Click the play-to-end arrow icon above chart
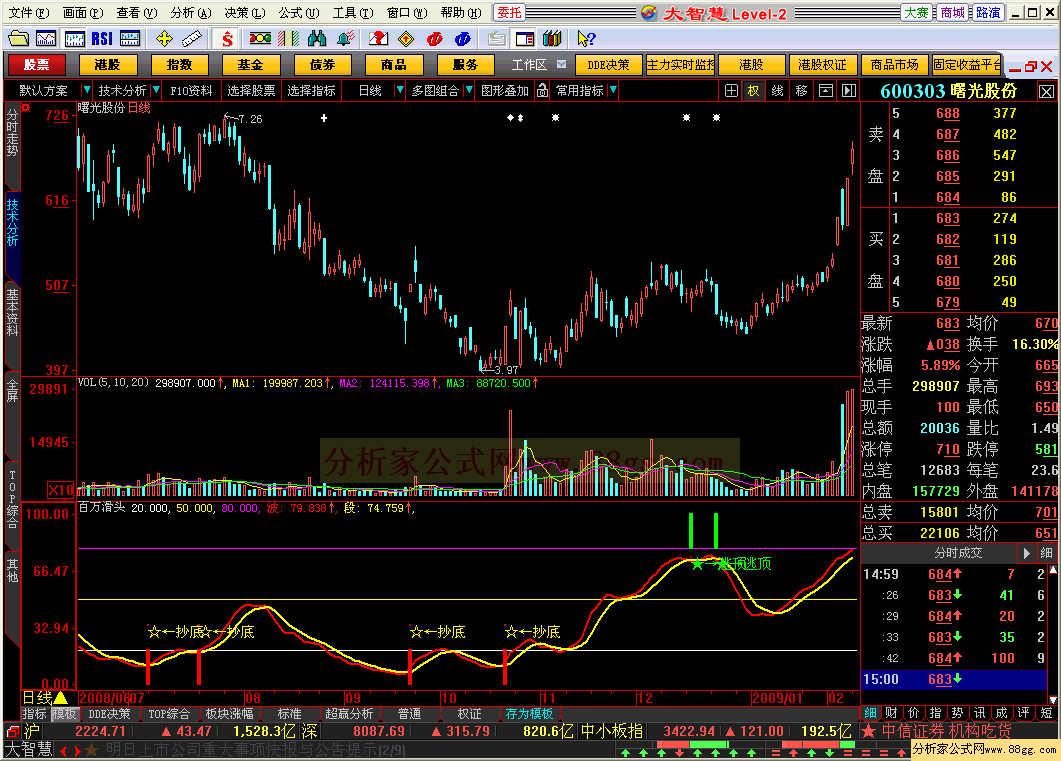The width and height of the screenshot is (1061, 761). tap(849, 91)
